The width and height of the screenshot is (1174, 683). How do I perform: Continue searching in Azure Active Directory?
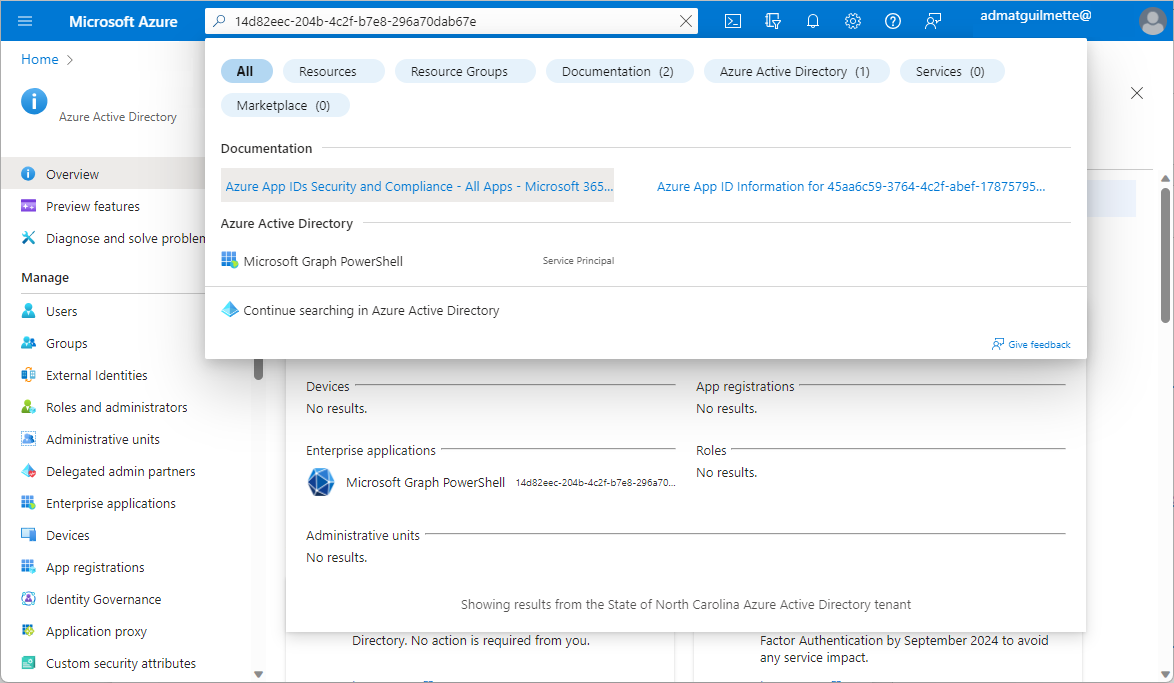371,311
